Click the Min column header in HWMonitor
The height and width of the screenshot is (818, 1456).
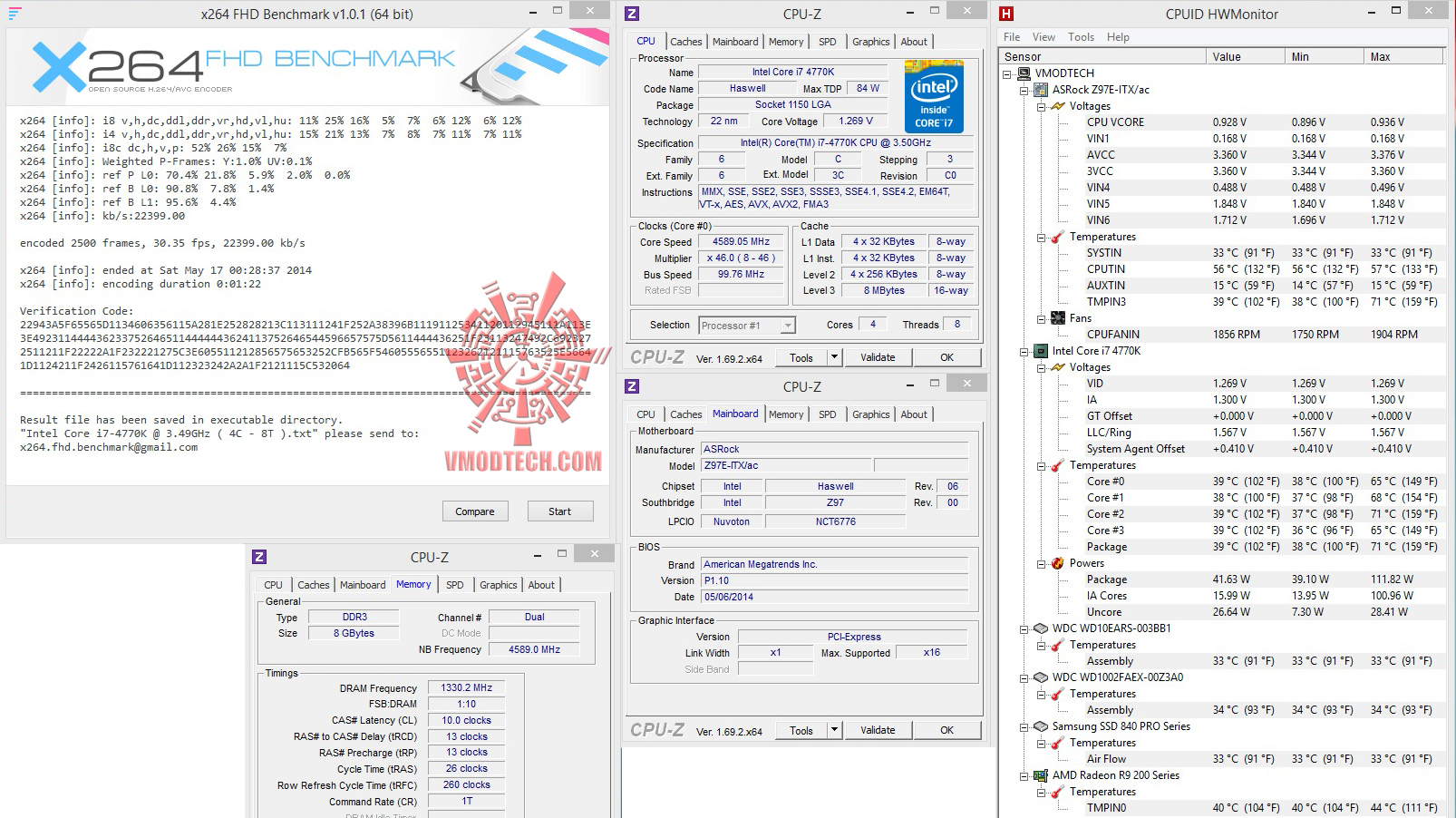tap(1324, 56)
